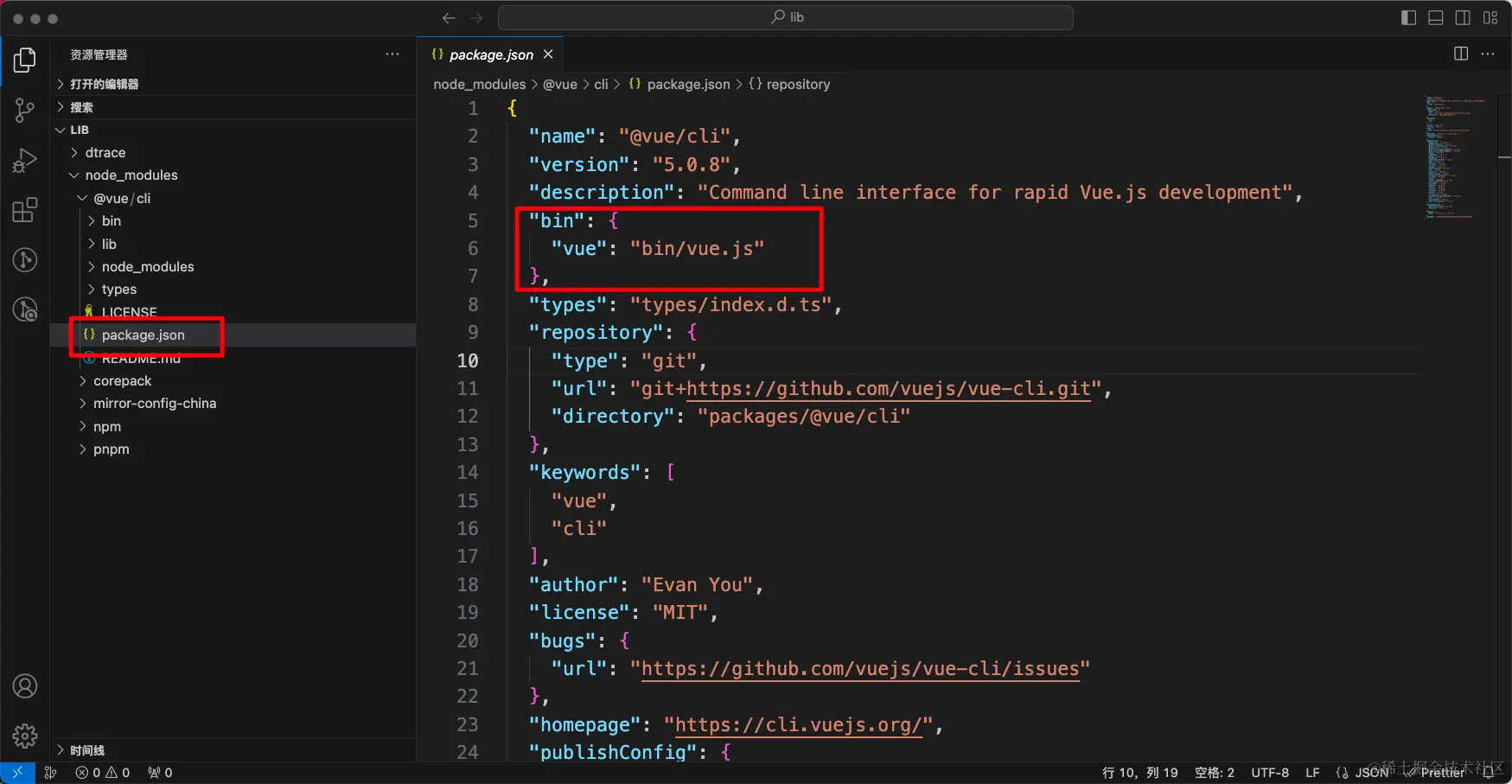Click the "bin/vue.js" string on line 6
Screen dimensions: 1512x784
pos(697,249)
